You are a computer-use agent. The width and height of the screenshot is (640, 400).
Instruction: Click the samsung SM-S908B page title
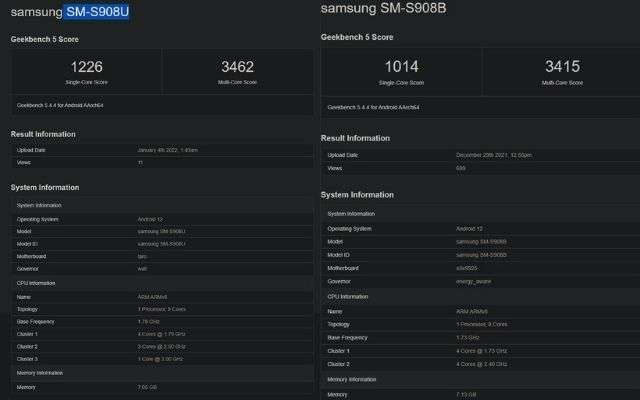(383, 8)
